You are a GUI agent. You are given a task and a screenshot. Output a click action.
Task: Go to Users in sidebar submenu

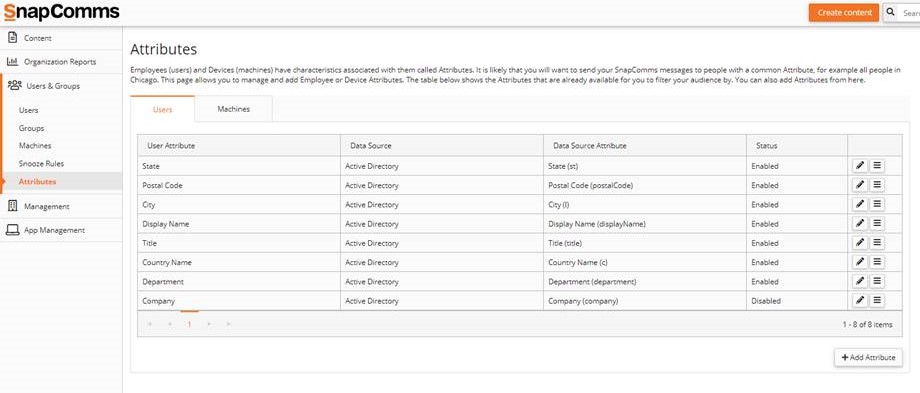click(x=29, y=110)
